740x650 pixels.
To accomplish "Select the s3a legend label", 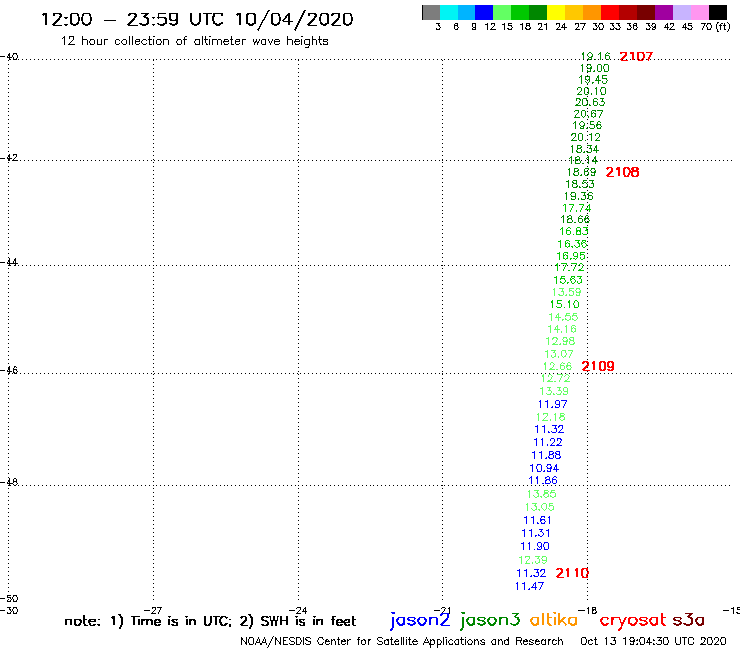I will [x=688, y=620].
